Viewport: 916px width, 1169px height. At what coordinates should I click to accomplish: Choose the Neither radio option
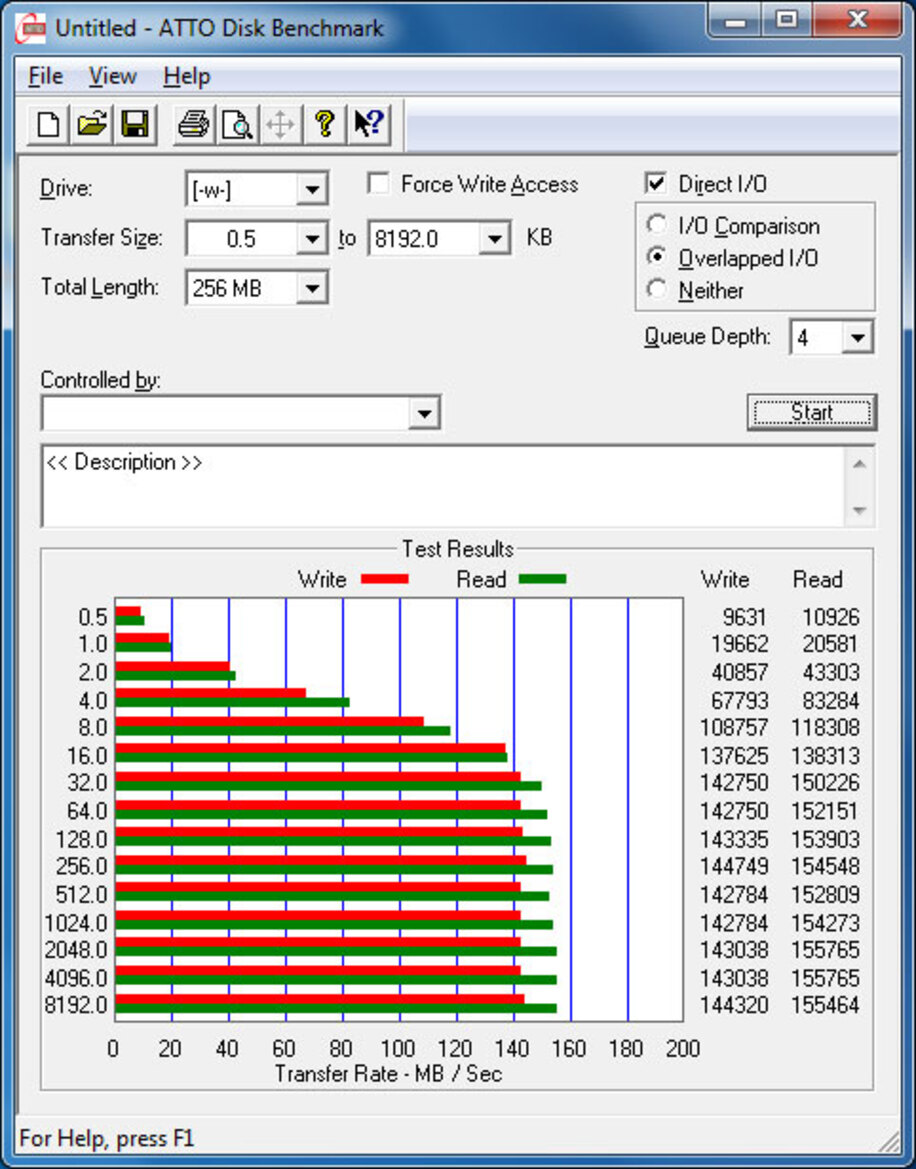click(657, 289)
